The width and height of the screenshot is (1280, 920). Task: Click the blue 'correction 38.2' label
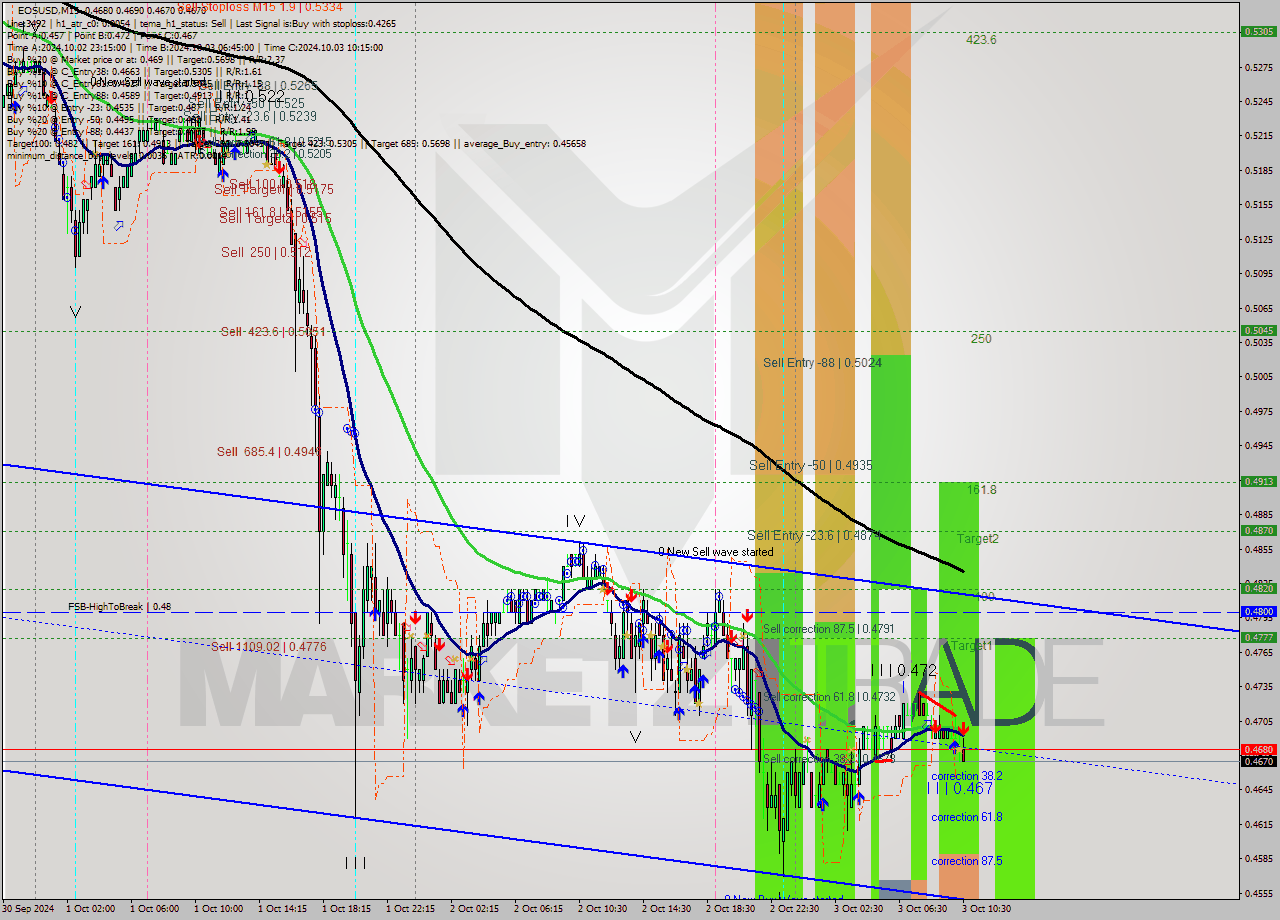[x=967, y=776]
